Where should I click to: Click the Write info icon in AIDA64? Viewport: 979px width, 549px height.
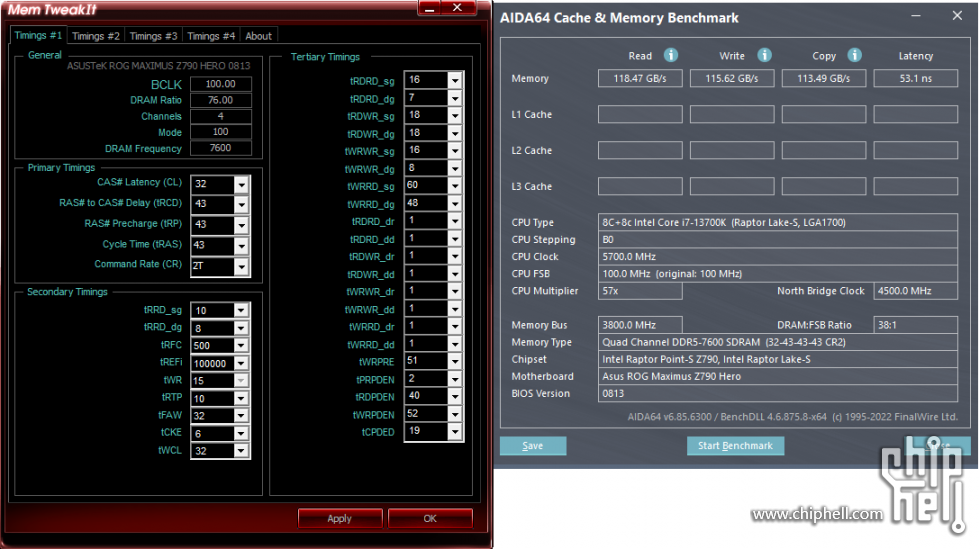764,56
